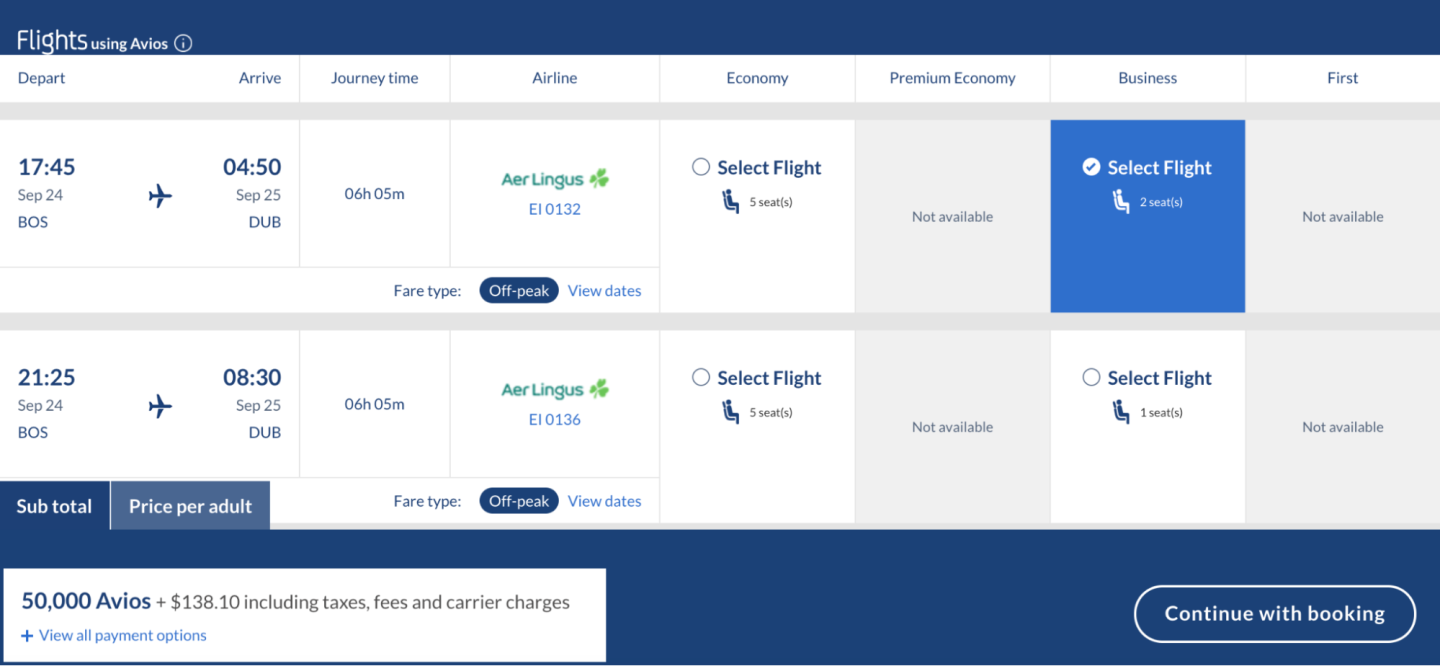
Task: Select the Economy radio for the 17:45 flight
Action: 701,167
